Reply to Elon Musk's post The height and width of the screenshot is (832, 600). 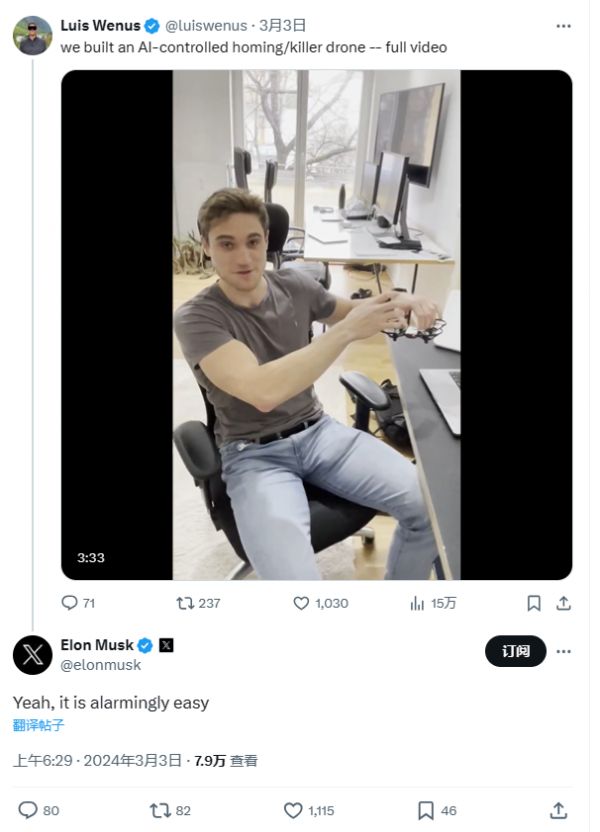(x=28, y=810)
